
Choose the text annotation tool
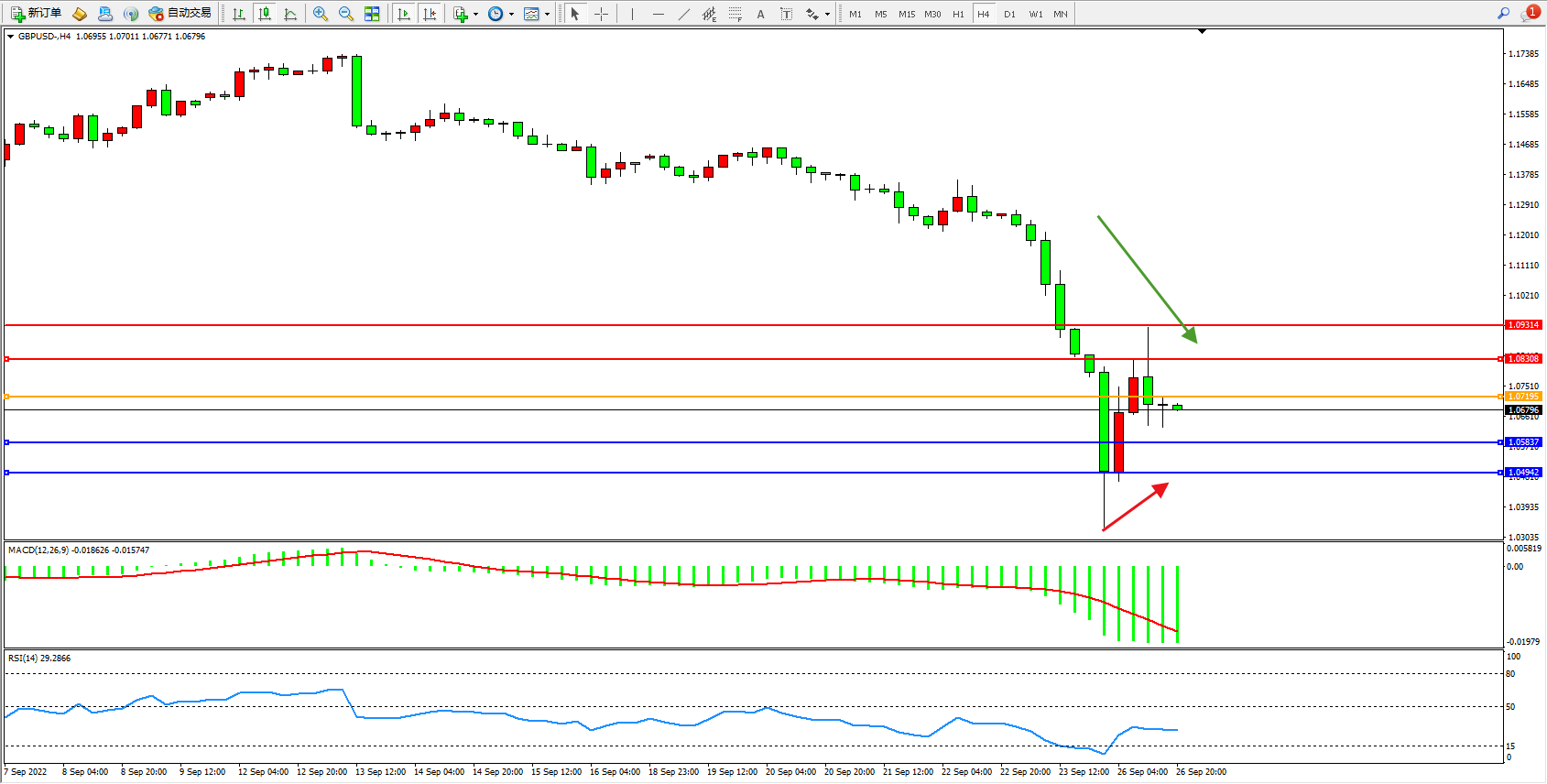[x=760, y=14]
